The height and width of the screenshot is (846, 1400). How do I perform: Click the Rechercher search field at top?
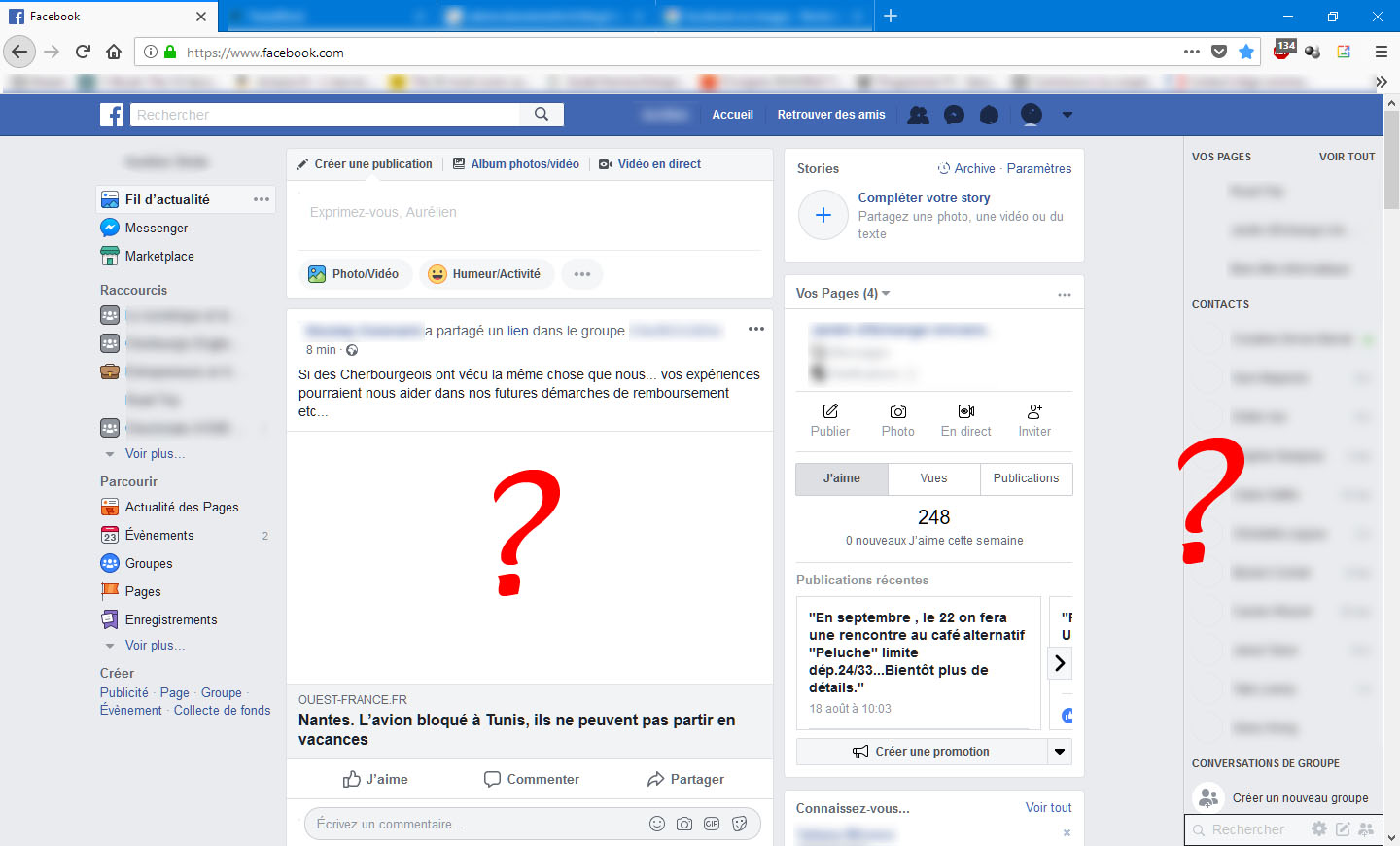click(x=326, y=115)
